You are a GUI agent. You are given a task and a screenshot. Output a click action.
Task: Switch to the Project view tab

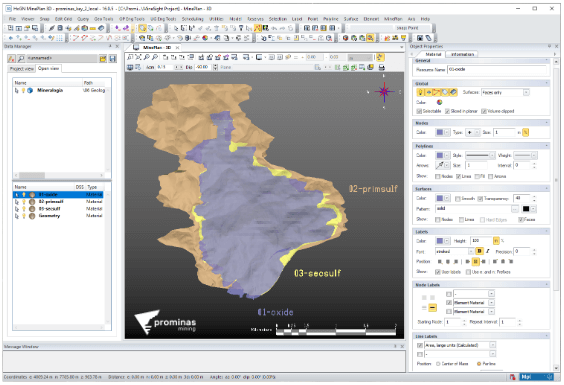click(x=22, y=68)
